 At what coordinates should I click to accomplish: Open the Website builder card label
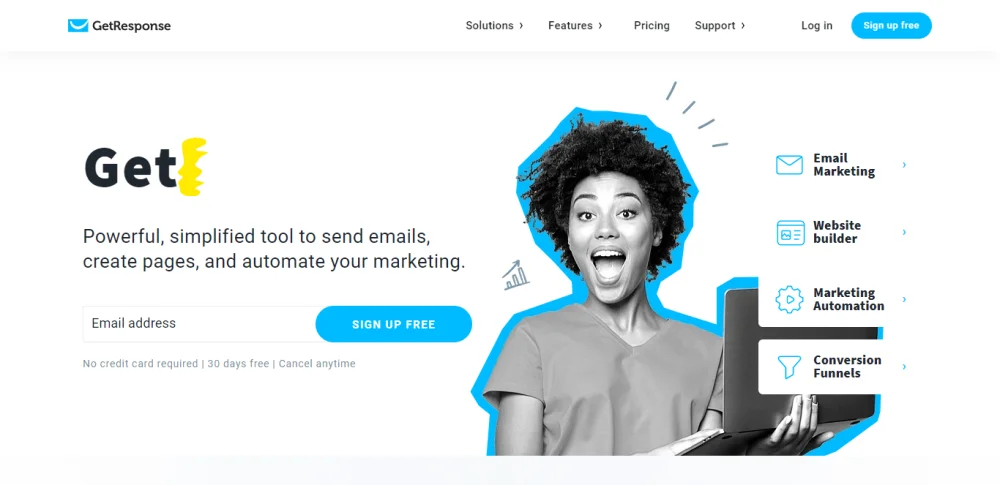[837, 232]
